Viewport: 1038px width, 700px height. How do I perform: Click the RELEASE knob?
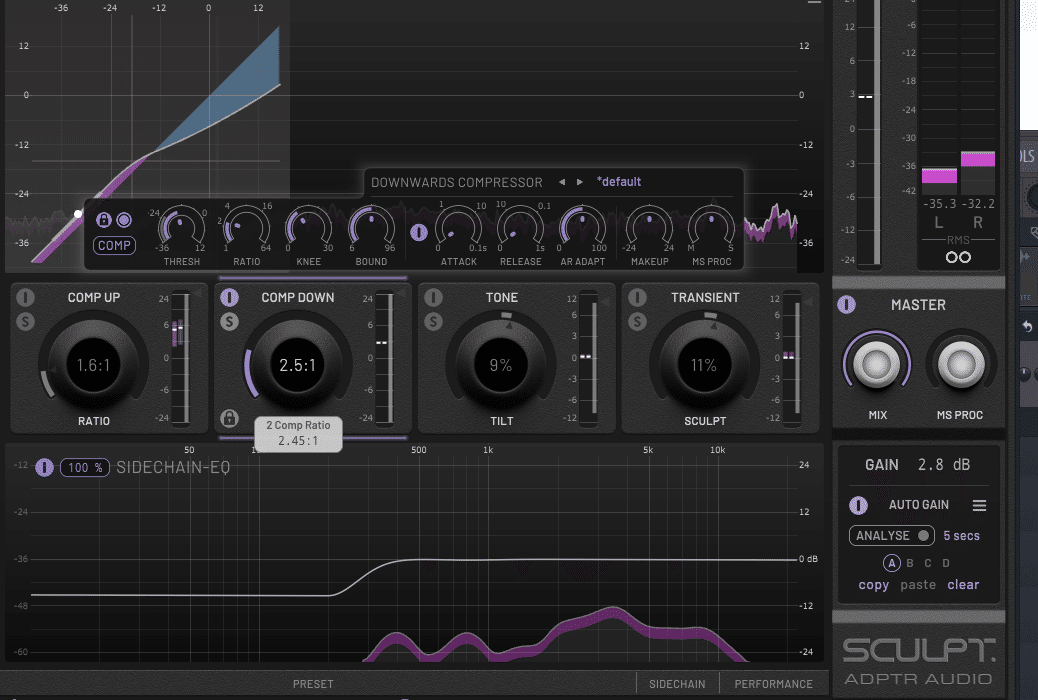[x=520, y=228]
